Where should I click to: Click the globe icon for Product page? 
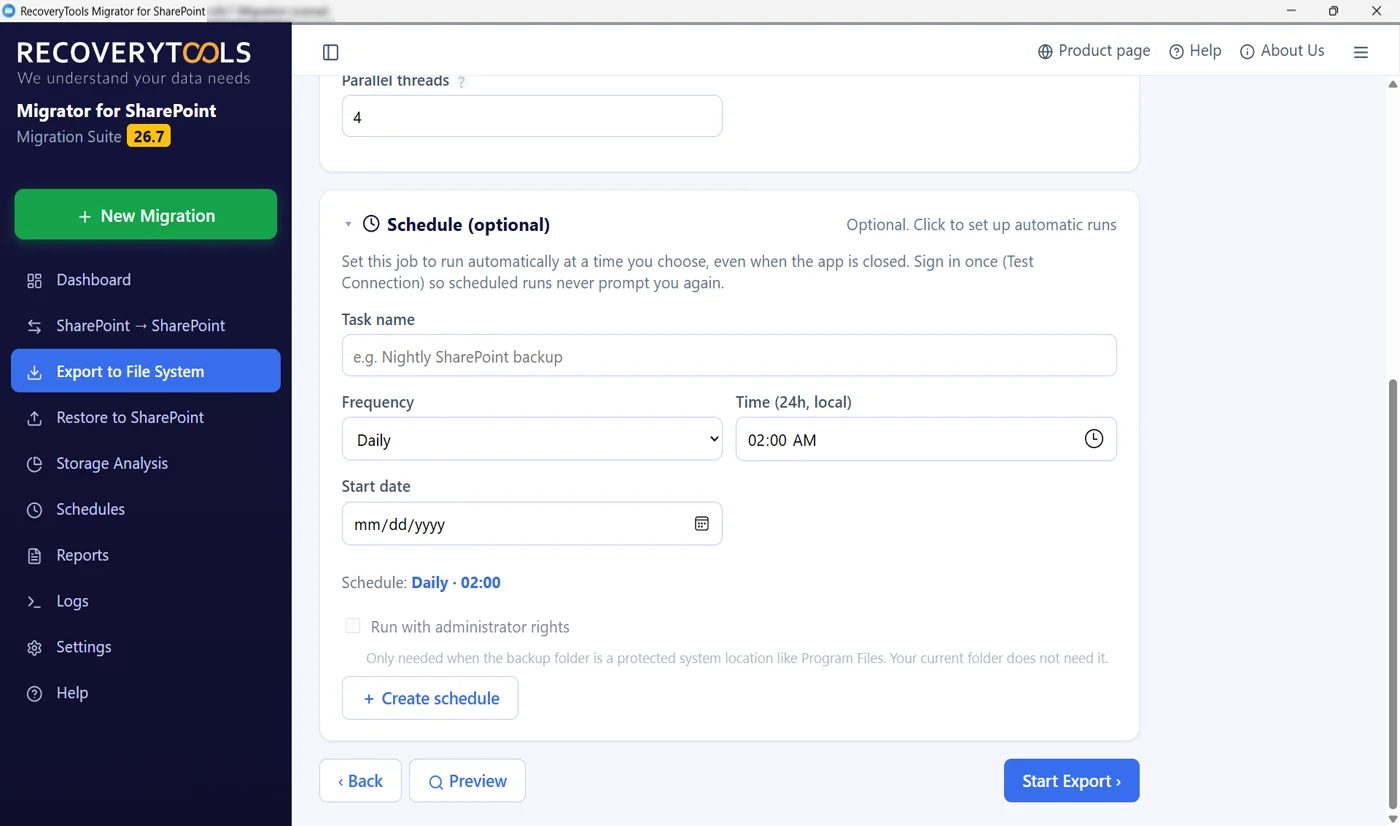[x=1045, y=51]
